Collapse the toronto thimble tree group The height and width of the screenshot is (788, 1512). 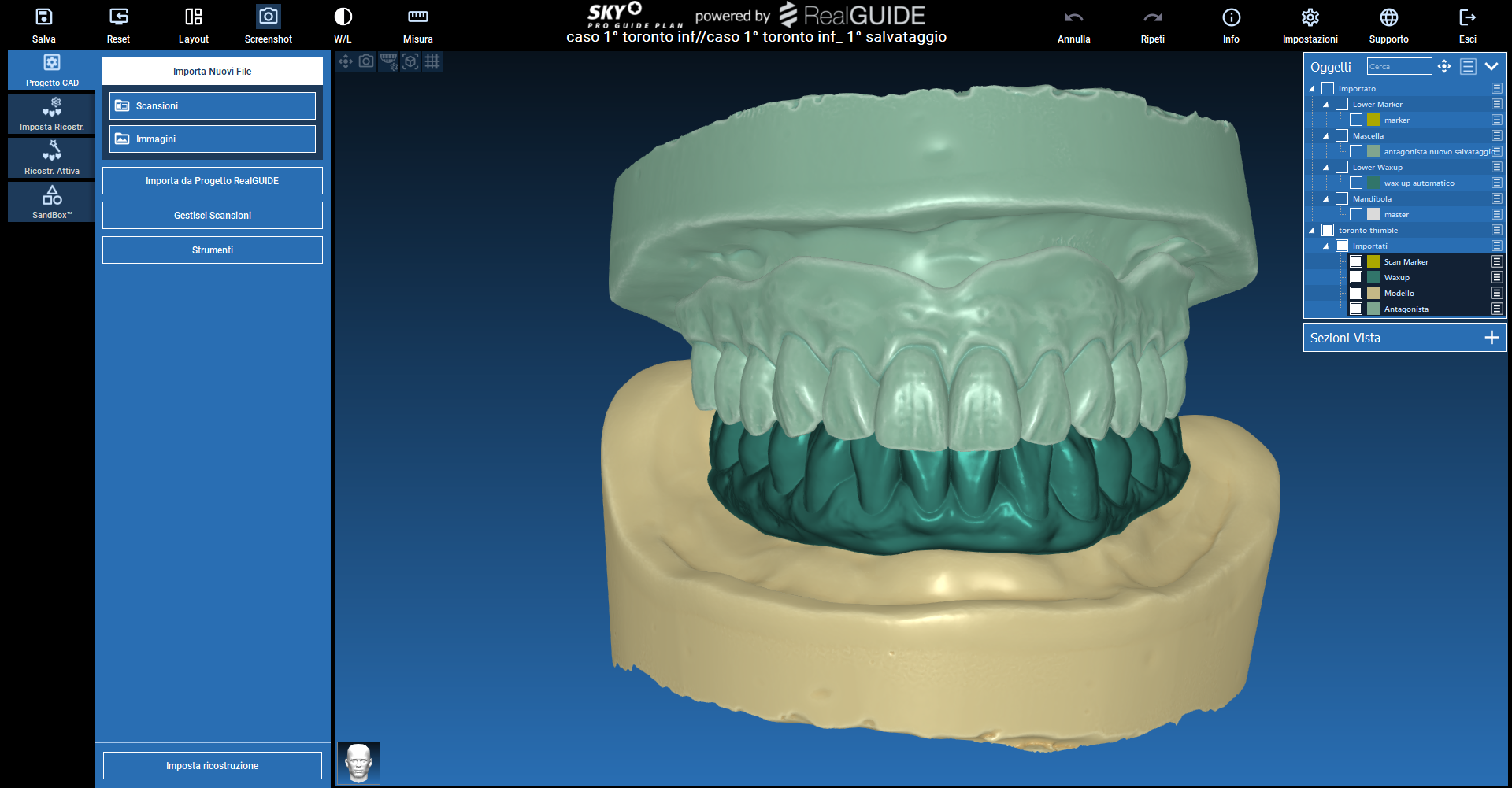pyautogui.click(x=1312, y=231)
